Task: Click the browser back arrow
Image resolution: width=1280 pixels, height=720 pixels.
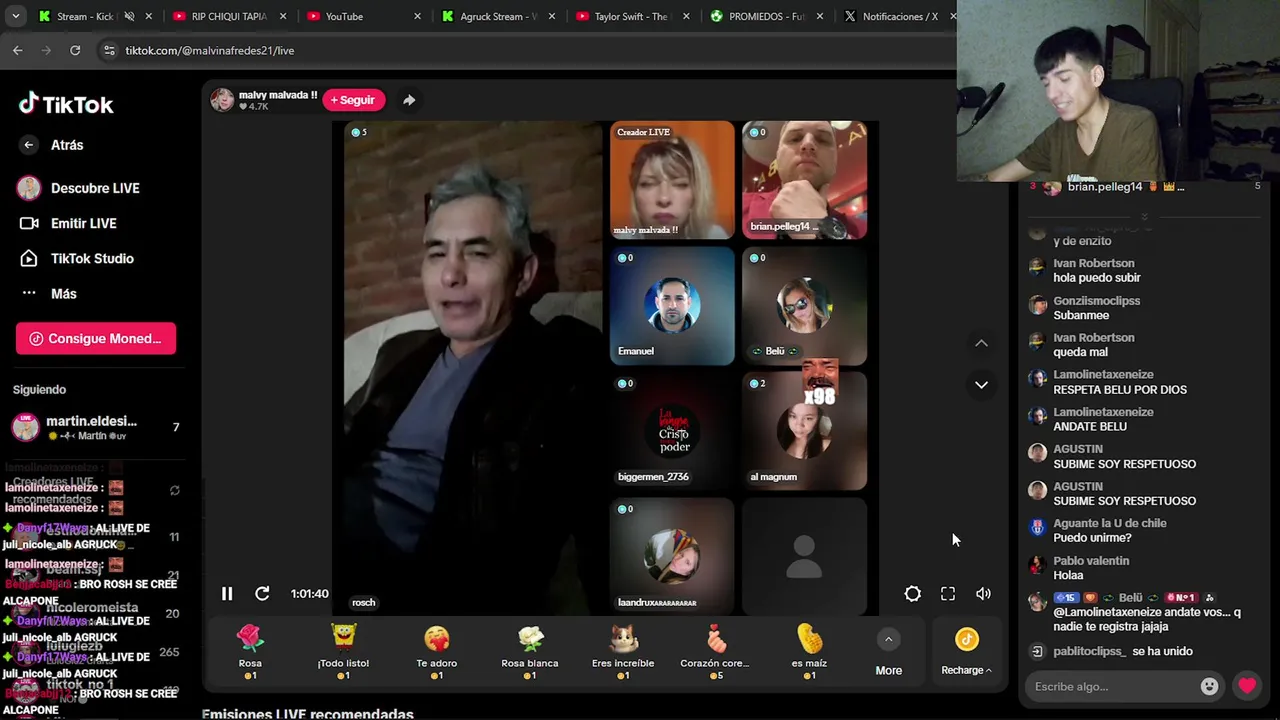Action: pos(18,50)
